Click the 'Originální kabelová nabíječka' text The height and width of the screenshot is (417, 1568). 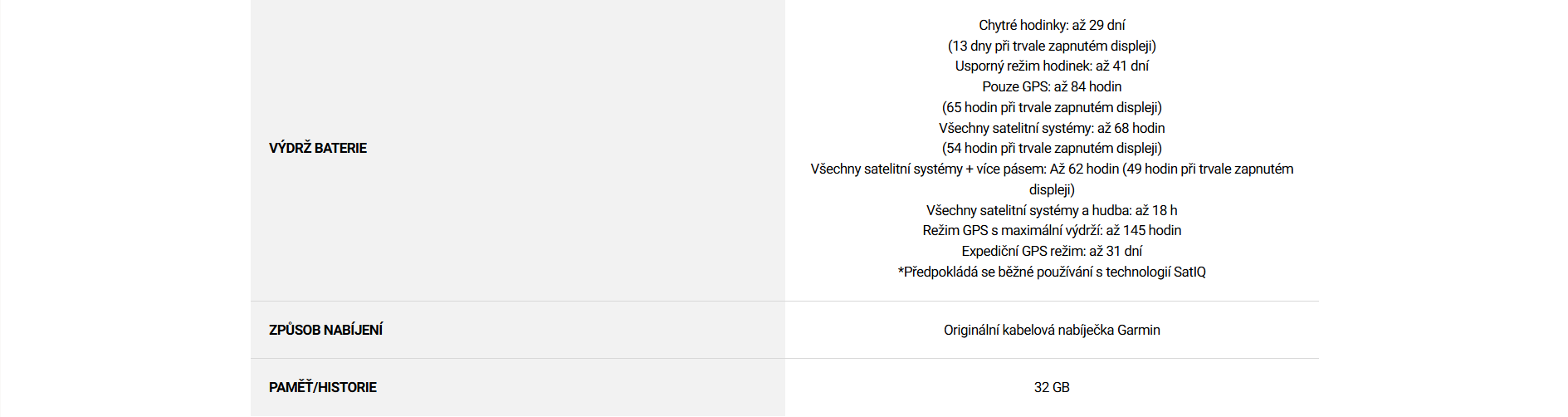pyautogui.click(x=1028, y=330)
